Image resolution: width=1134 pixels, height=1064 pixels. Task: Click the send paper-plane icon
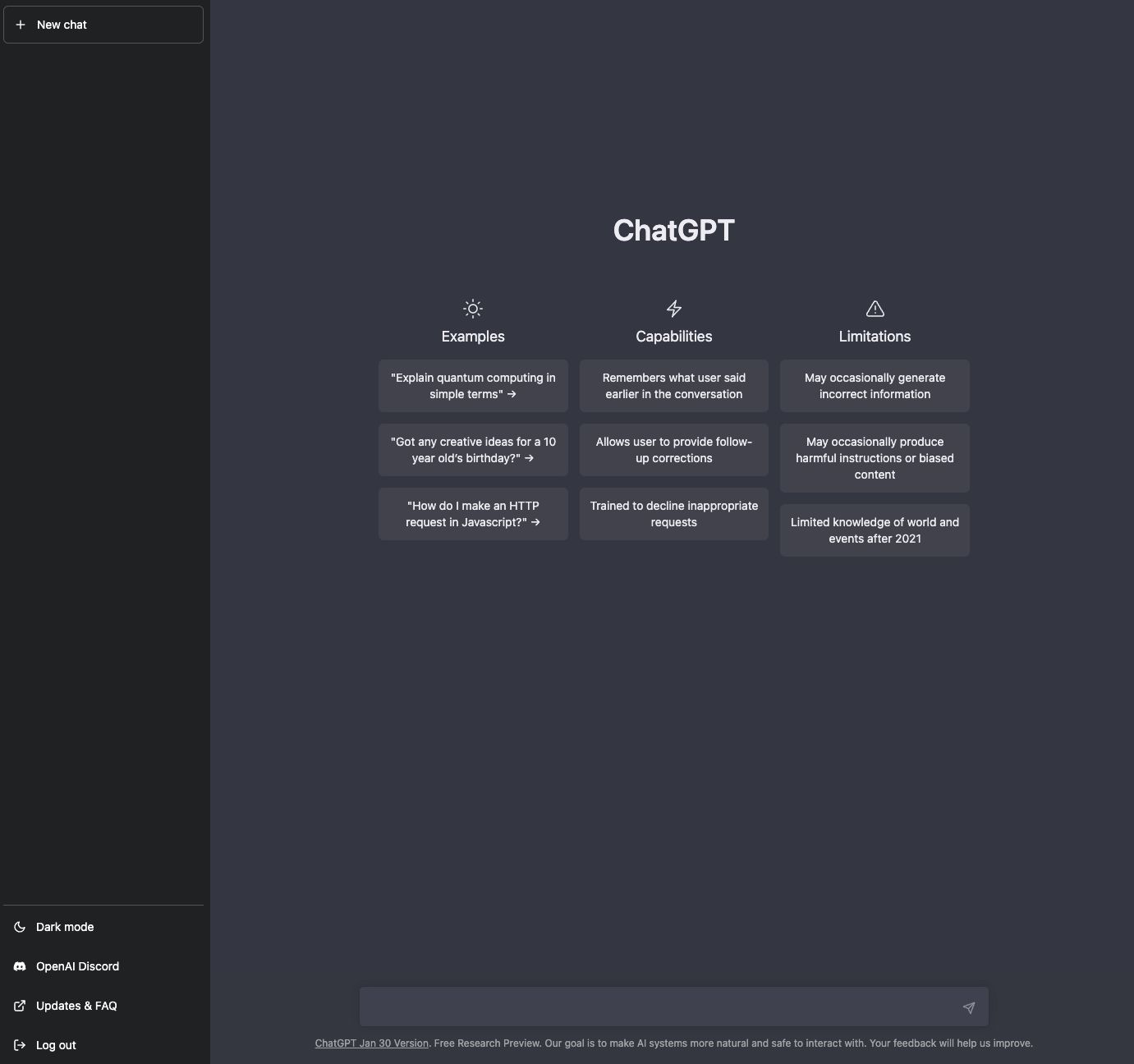pyautogui.click(x=969, y=1007)
